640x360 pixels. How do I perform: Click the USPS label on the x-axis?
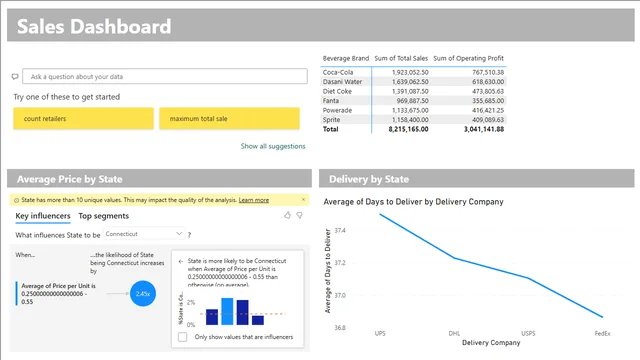(x=528, y=333)
